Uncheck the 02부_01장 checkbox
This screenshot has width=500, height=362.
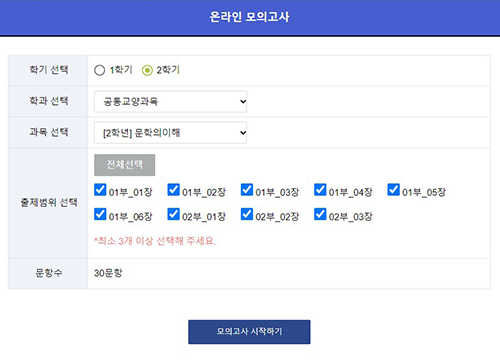coord(173,214)
